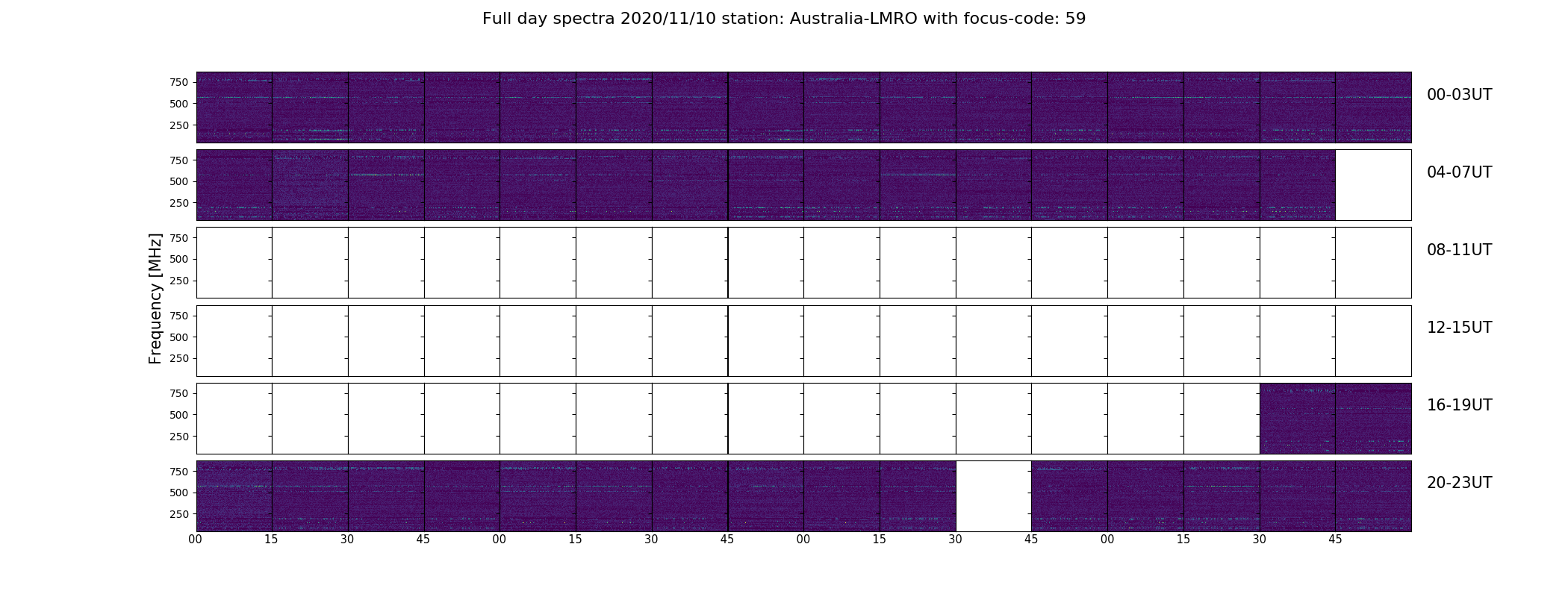Screen dimensions: 1568x597
Task: Click the 250 tick of the 20-23UT row
Action: click(x=178, y=514)
